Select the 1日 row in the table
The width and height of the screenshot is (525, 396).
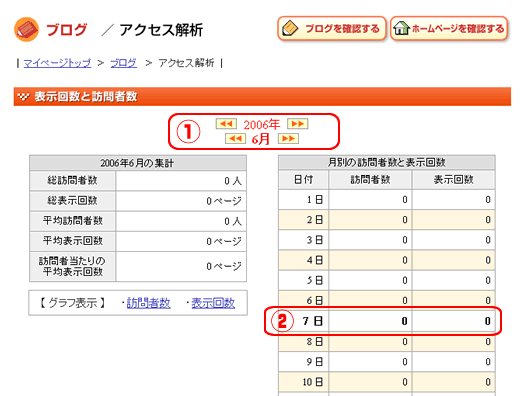387,200
